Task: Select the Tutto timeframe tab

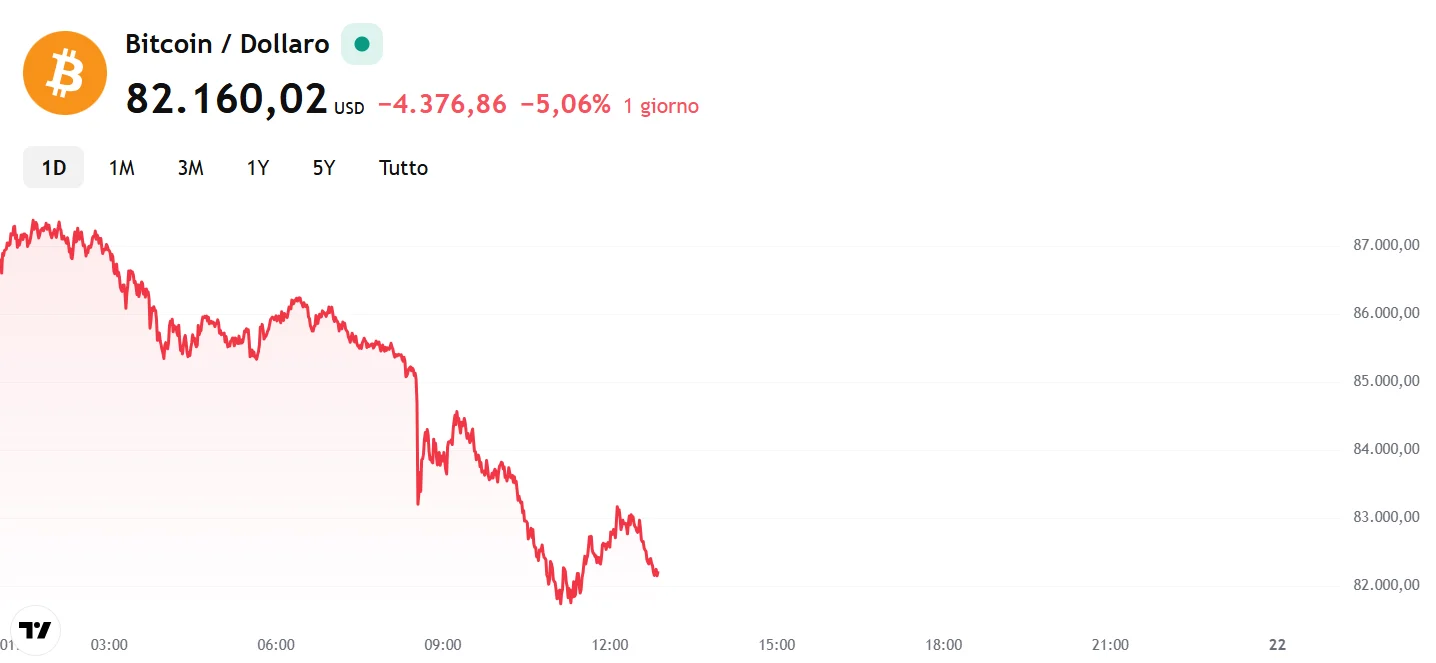Action: tap(403, 167)
